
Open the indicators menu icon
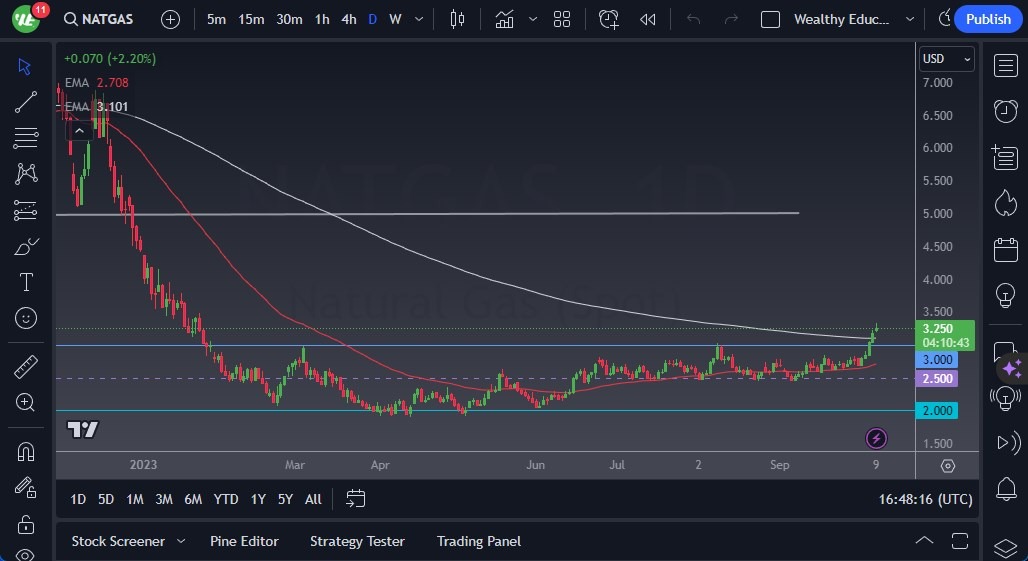pos(504,19)
